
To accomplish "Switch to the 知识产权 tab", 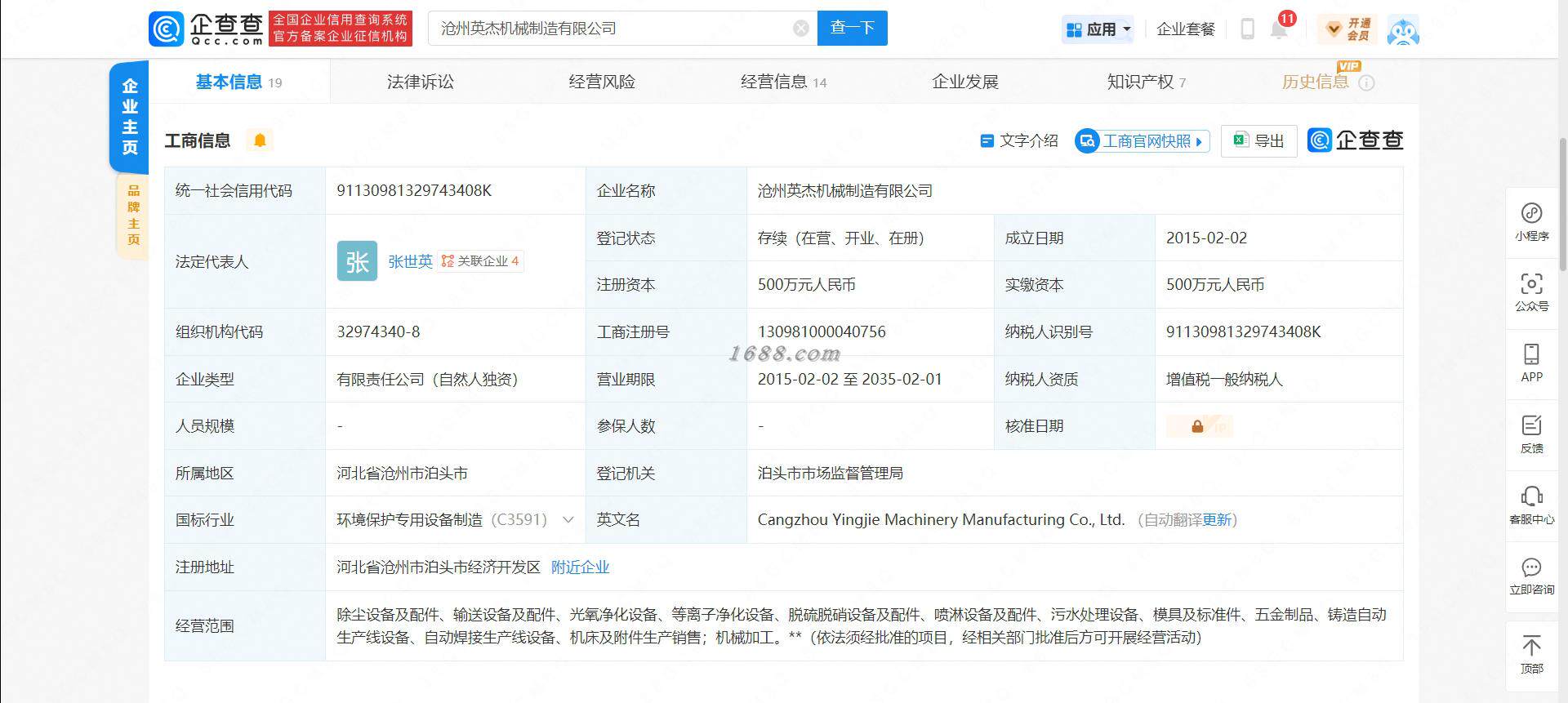I will tap(1146, 82).
